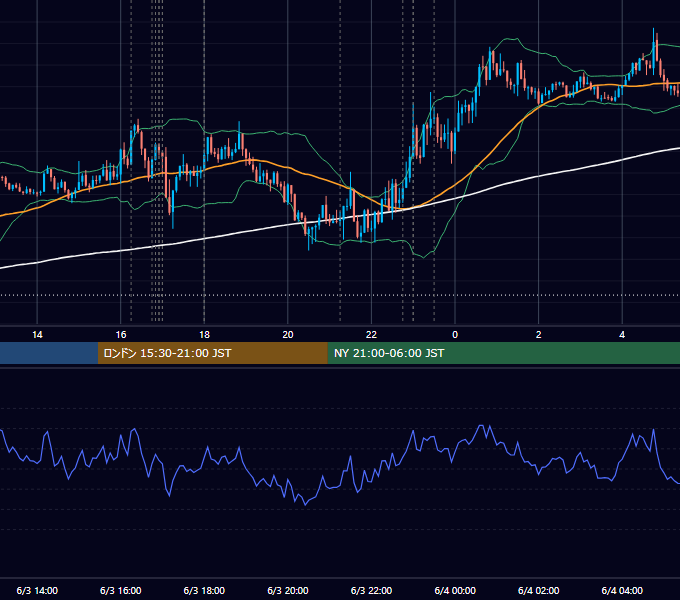Click the 6/3 22:00 date label
The width and height of the screenshot is (680, 600).
[371, 590]
